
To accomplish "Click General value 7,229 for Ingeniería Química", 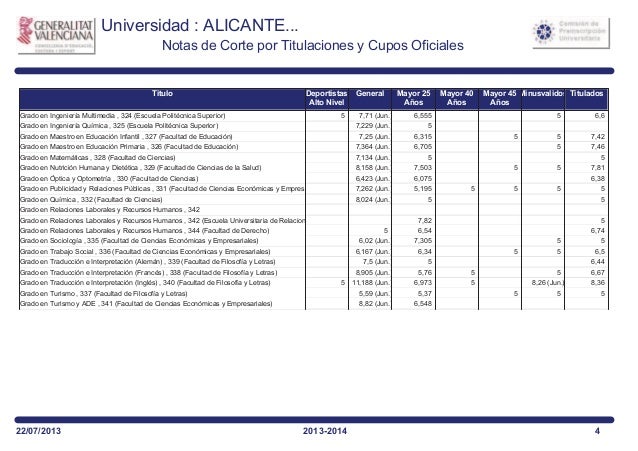I will (373, 126).
